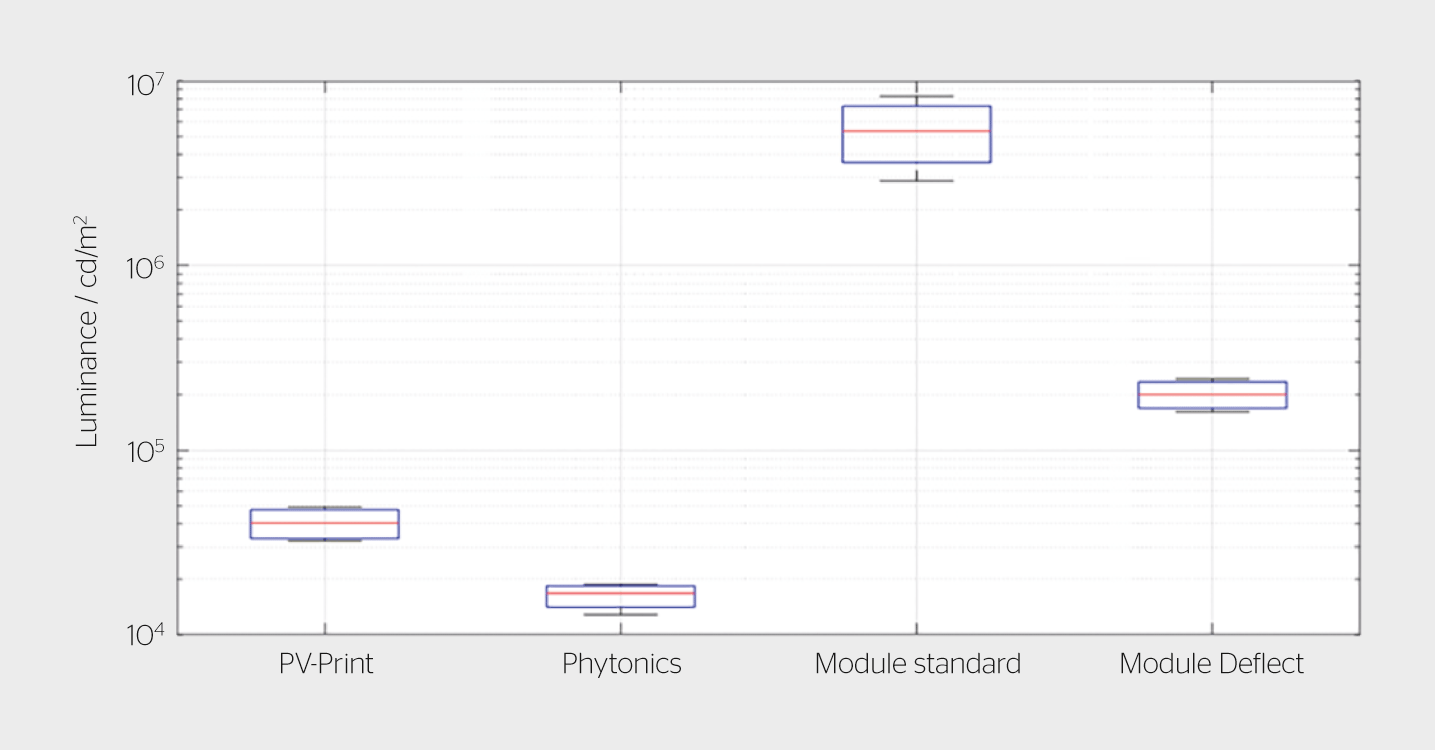
Task: Click the Module standard box's bottom edge
Action: 917,162
